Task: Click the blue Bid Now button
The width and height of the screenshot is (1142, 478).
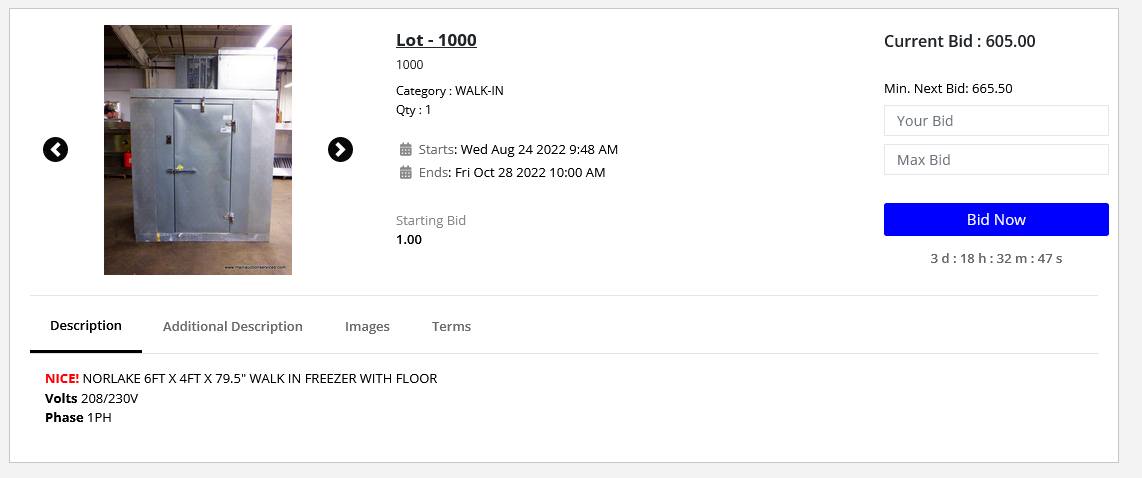Action: tap(996, 219)
